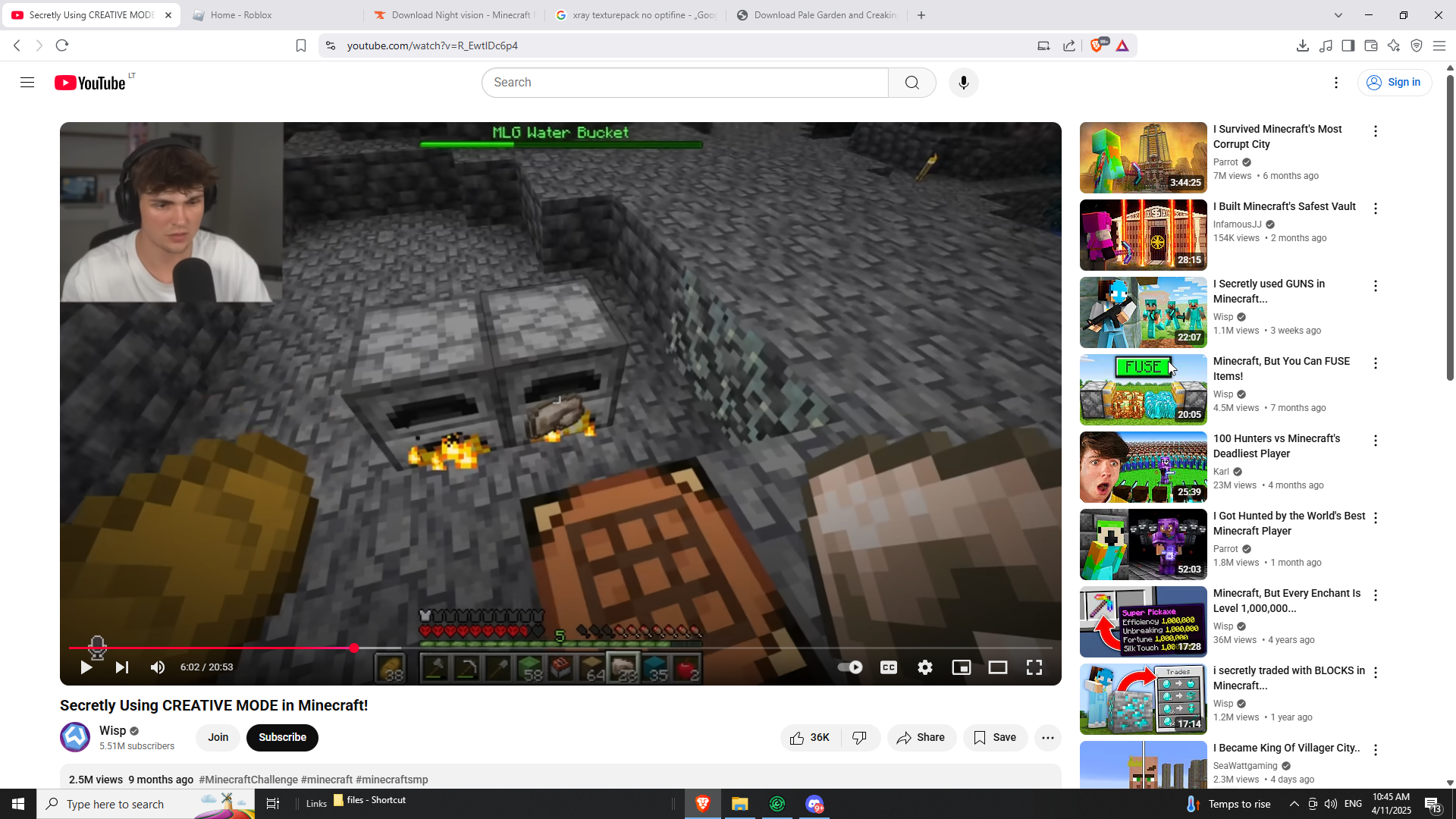Toggle the autoplay switch
Viewport: 1456px width, 819px height.
pos(850,667)
